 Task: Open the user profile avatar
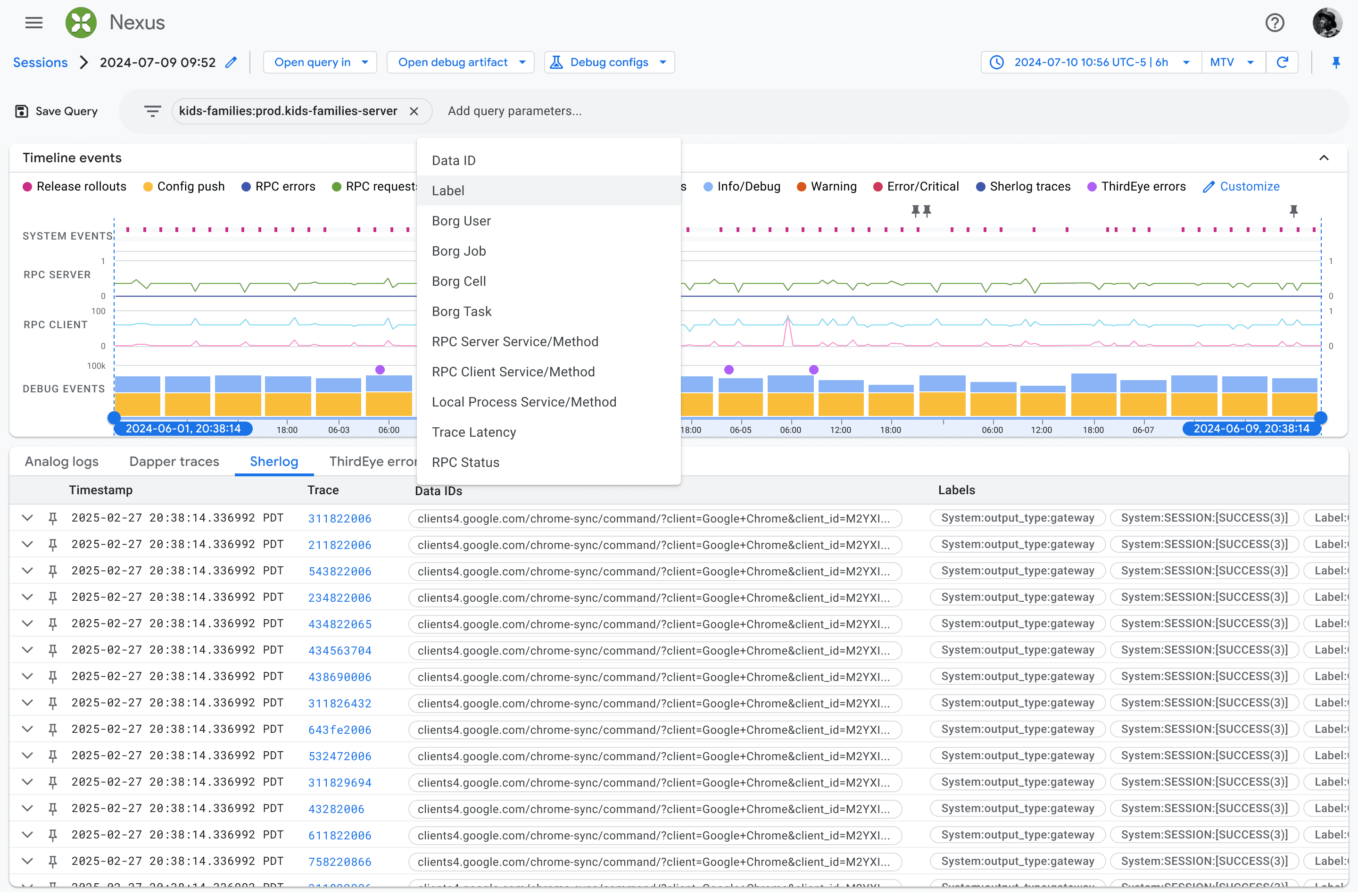coord(1326,23)
